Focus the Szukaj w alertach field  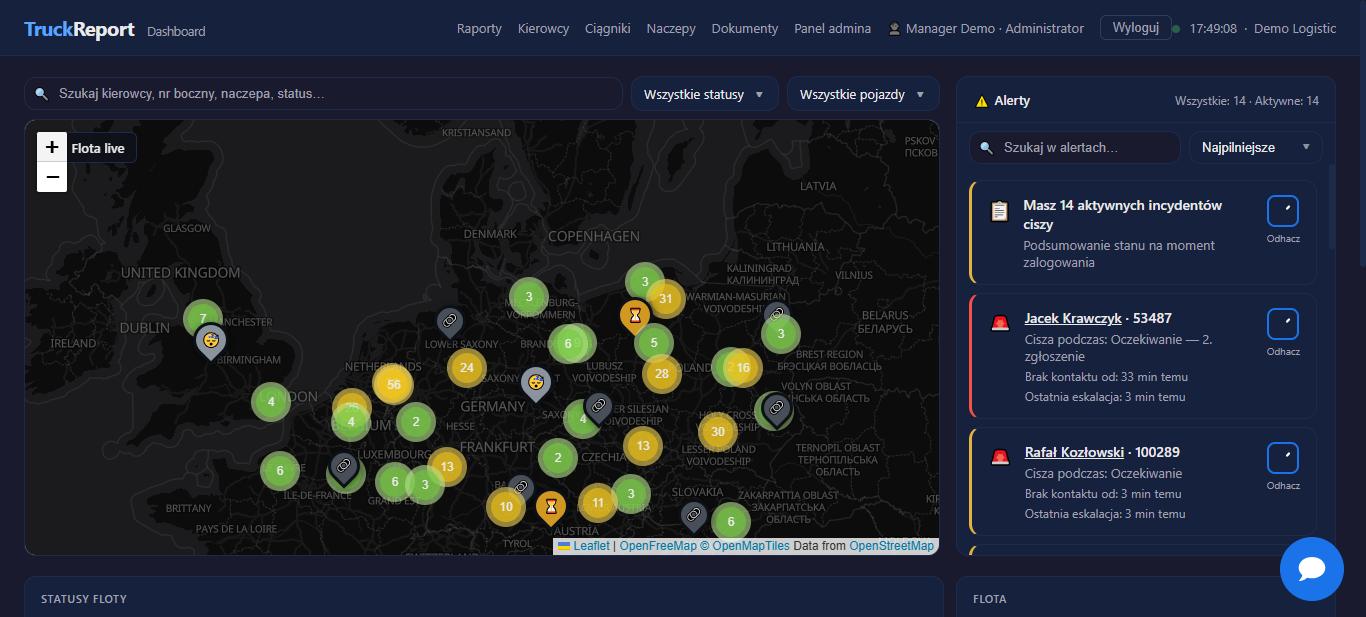tap(1075, 147)
